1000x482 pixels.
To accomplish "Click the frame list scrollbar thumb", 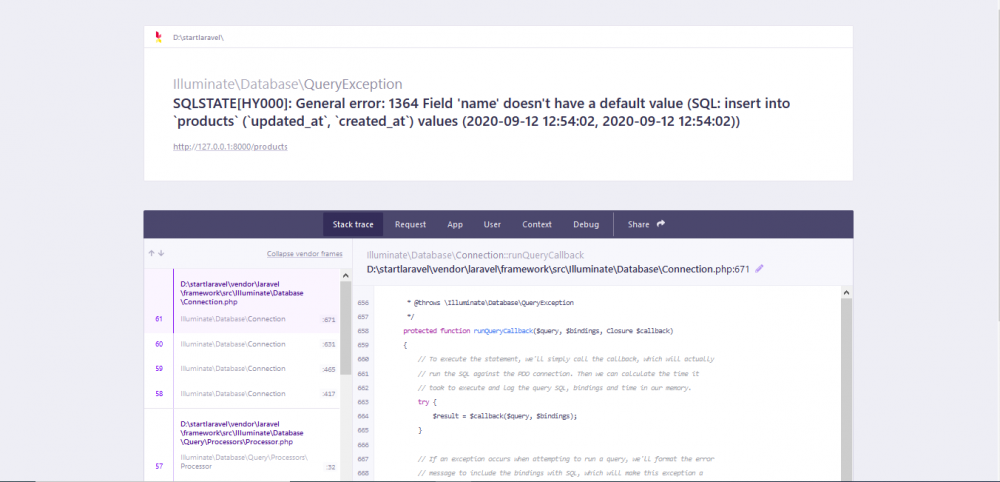I will point(346,328).
